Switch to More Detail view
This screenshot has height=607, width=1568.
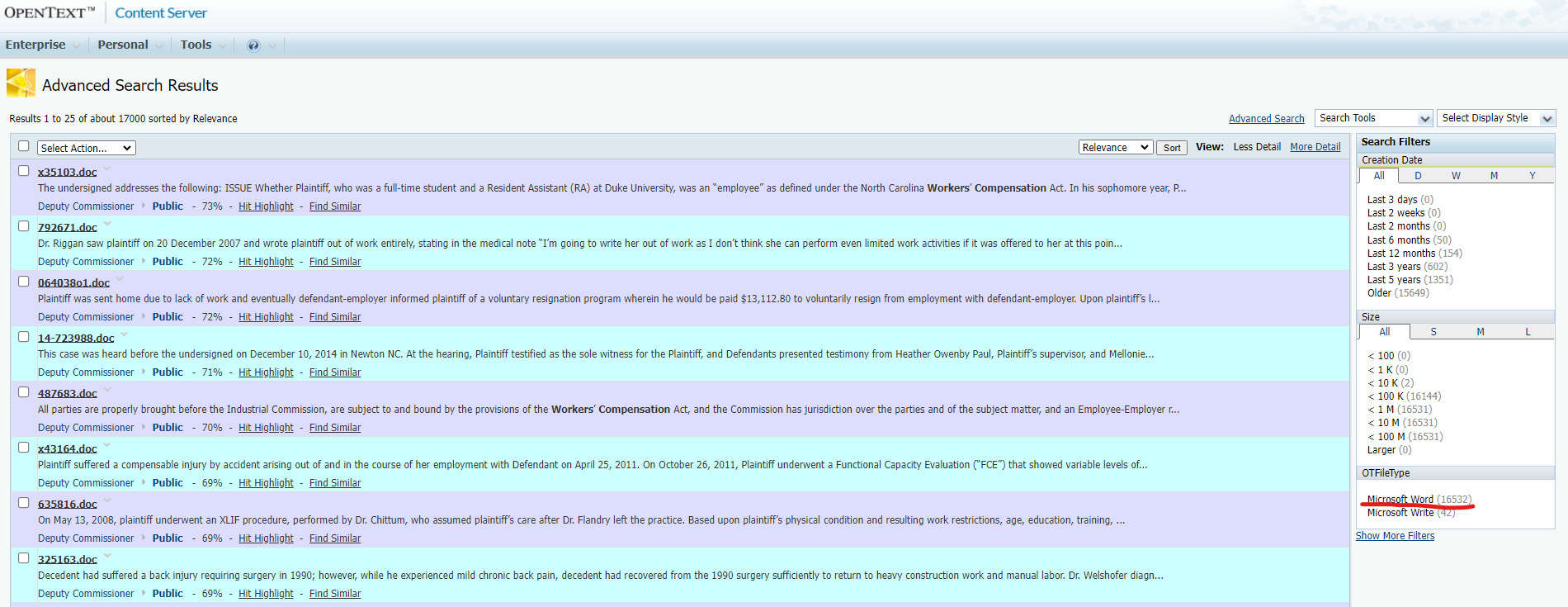point(1315,147)
